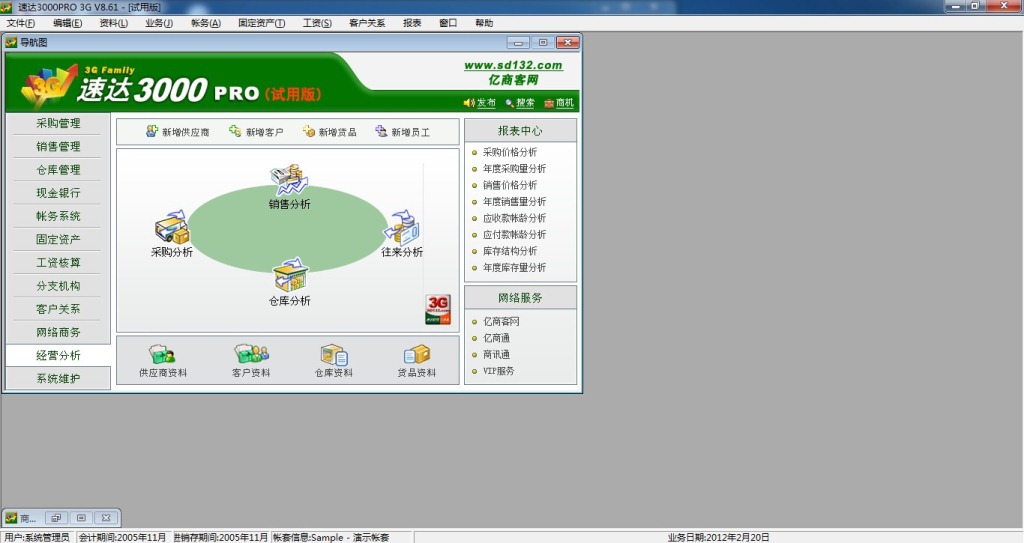Open the 报表 menu

click(x=412, y=23)
